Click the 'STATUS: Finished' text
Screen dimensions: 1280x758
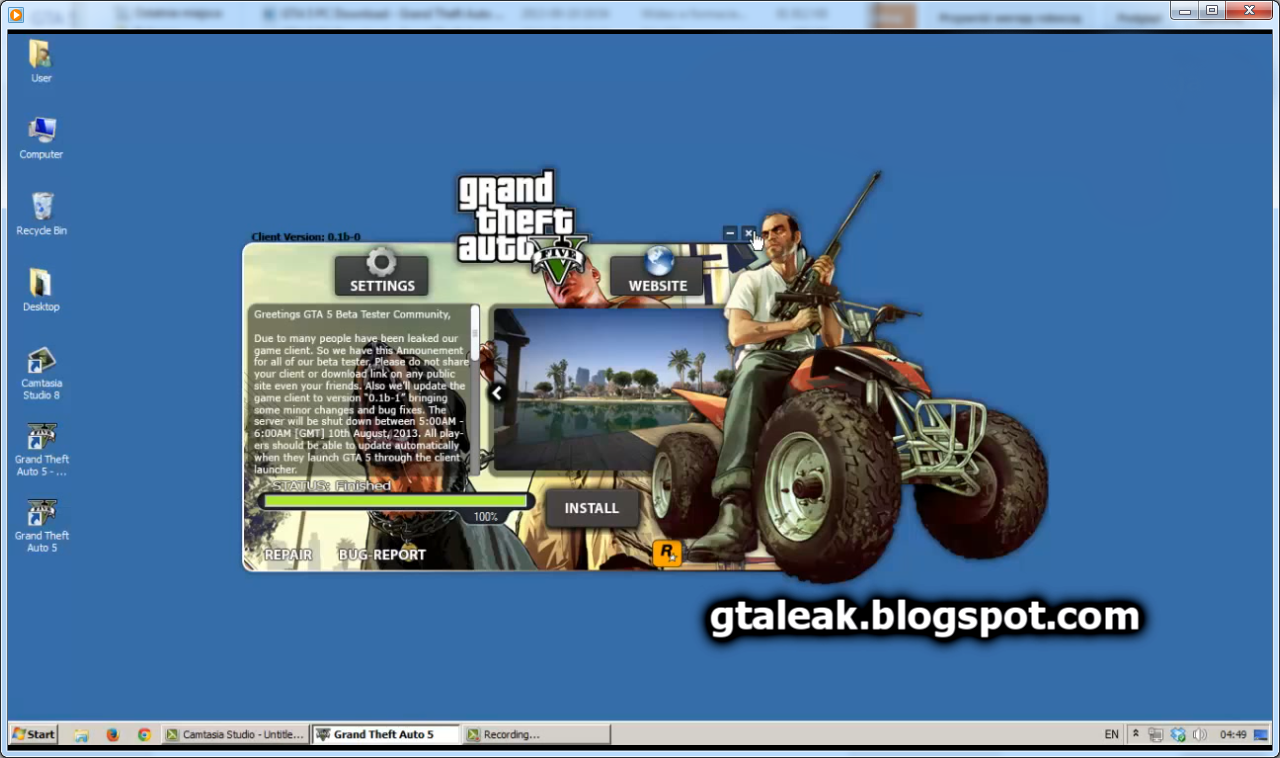331,485
